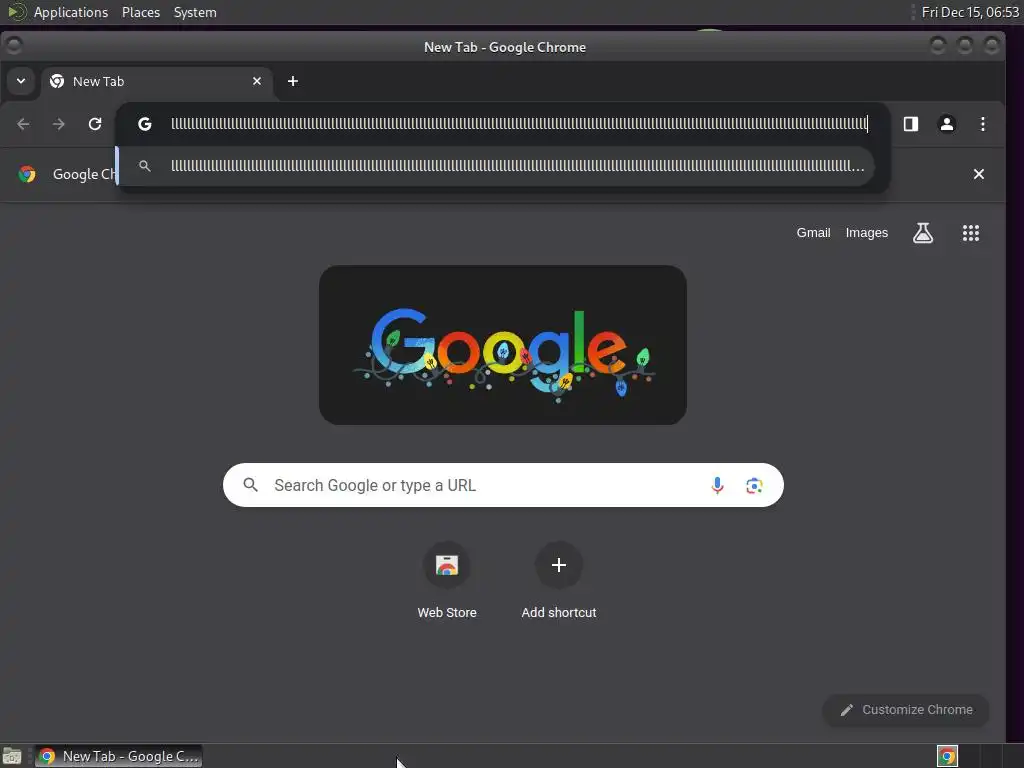Go forward with the forward arrow
1024x768 pixels.
click(59, 124)
